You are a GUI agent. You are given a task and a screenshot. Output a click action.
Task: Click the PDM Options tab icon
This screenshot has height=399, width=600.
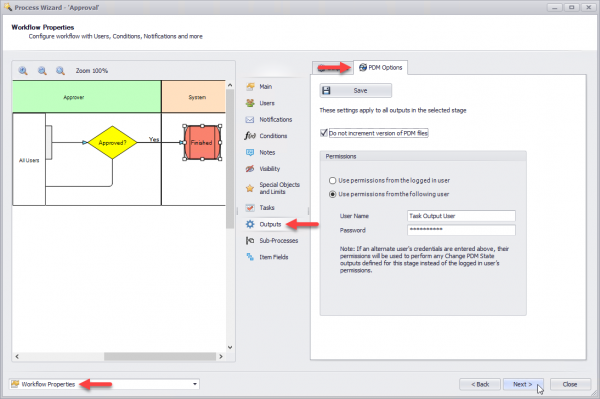(x=363, y=68)
